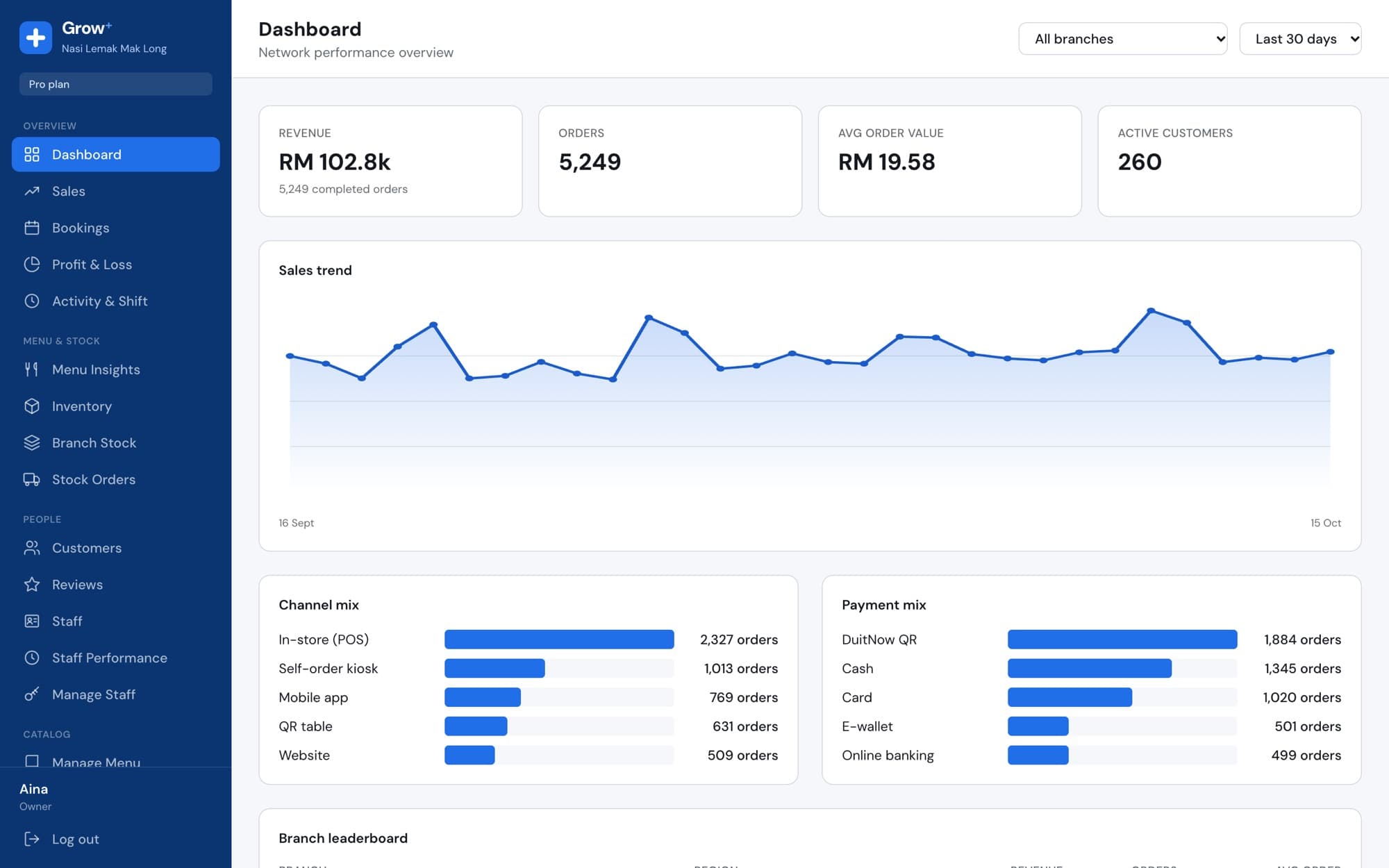
Task: Click the "5,249 completed orders" text
Action: [x=343, y=189]
